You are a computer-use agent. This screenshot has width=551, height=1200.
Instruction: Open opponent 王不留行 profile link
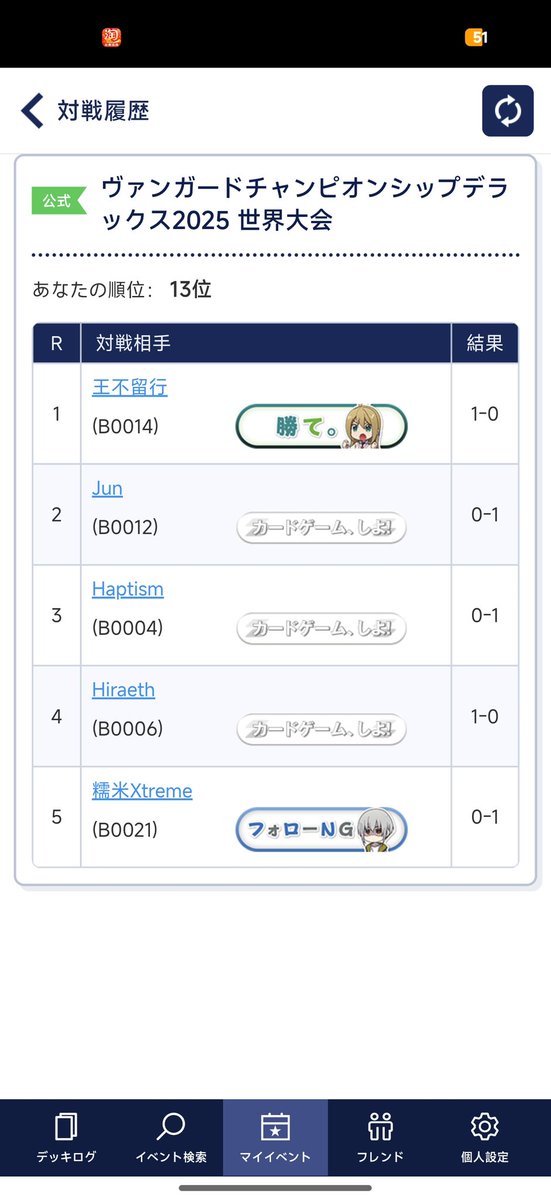click(x=130, y=387)
